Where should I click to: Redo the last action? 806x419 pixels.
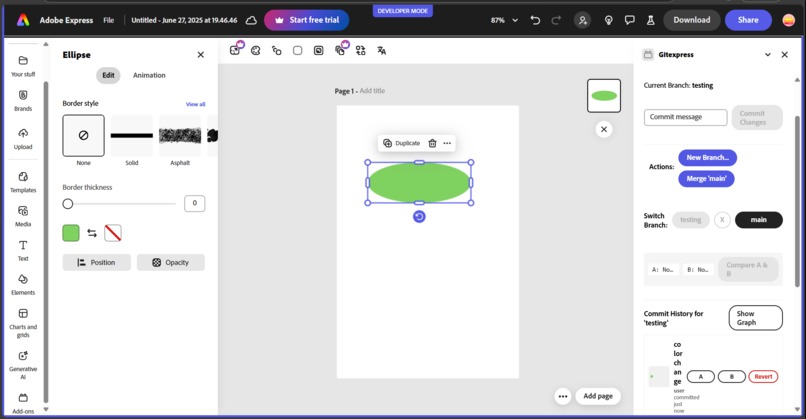[x=556, y=20]
